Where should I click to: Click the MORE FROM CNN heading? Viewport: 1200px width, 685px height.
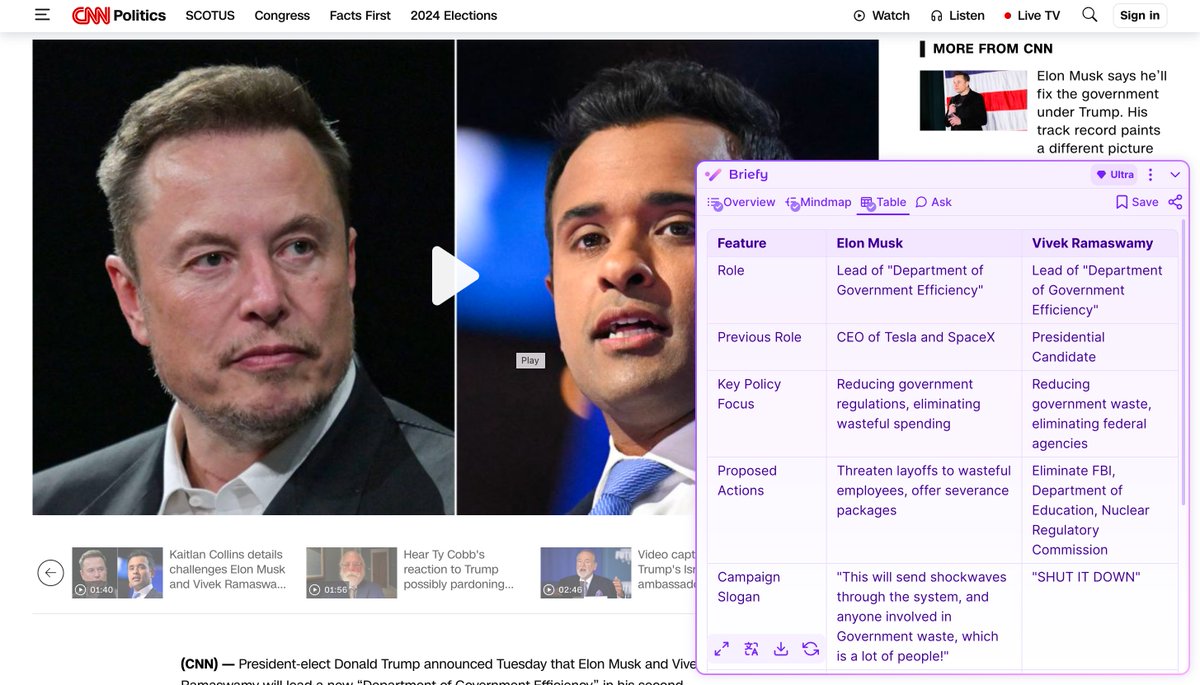click(992, 48)
